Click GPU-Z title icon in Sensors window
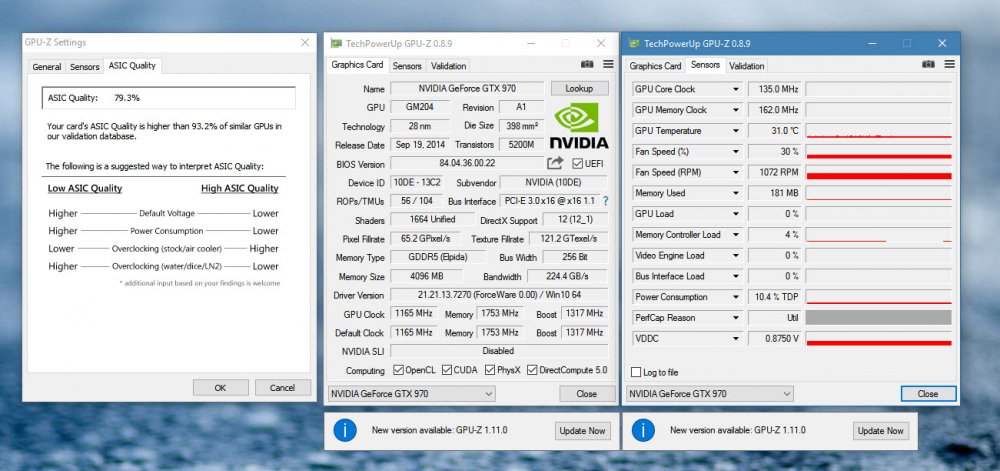Viewport: 1000px width, 471px height. click(634, 43)
